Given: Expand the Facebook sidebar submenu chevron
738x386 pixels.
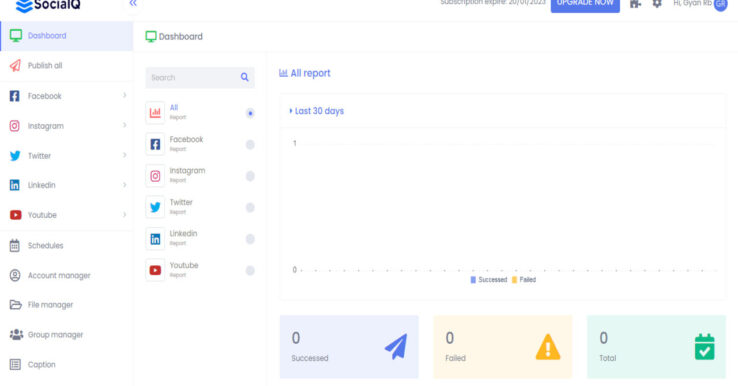Looking at the screenshot, I should [x=125, y=96].
